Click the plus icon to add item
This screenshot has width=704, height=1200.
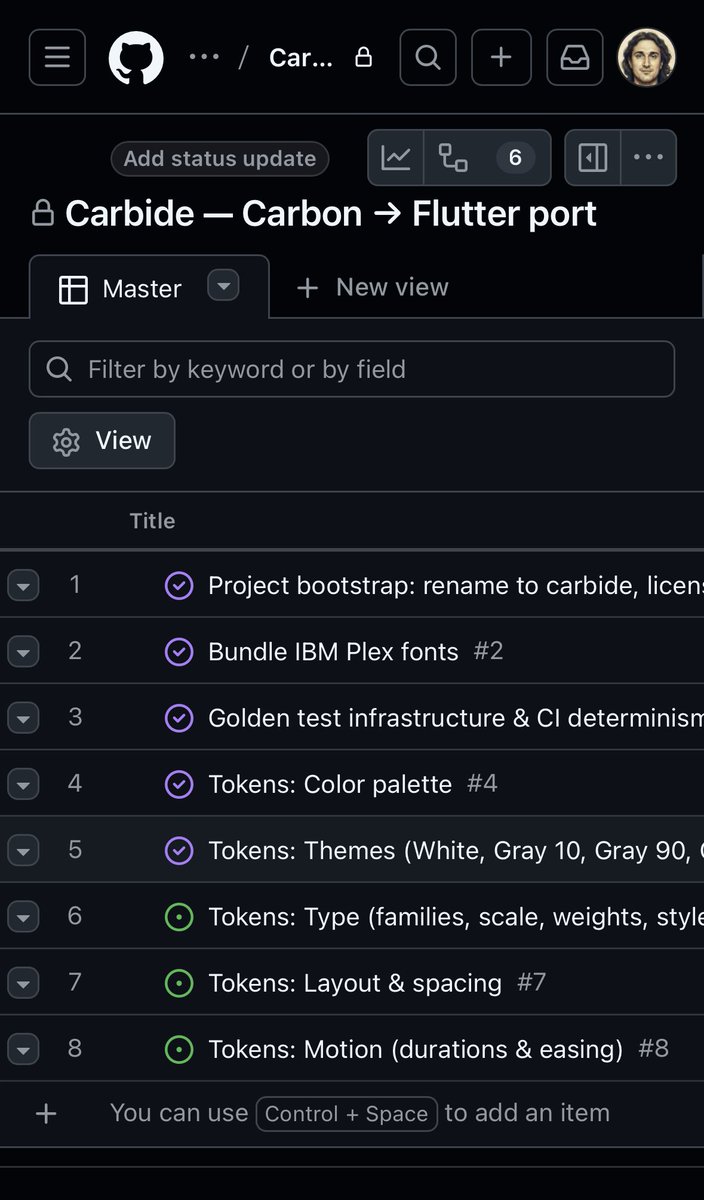(46, 1113)
